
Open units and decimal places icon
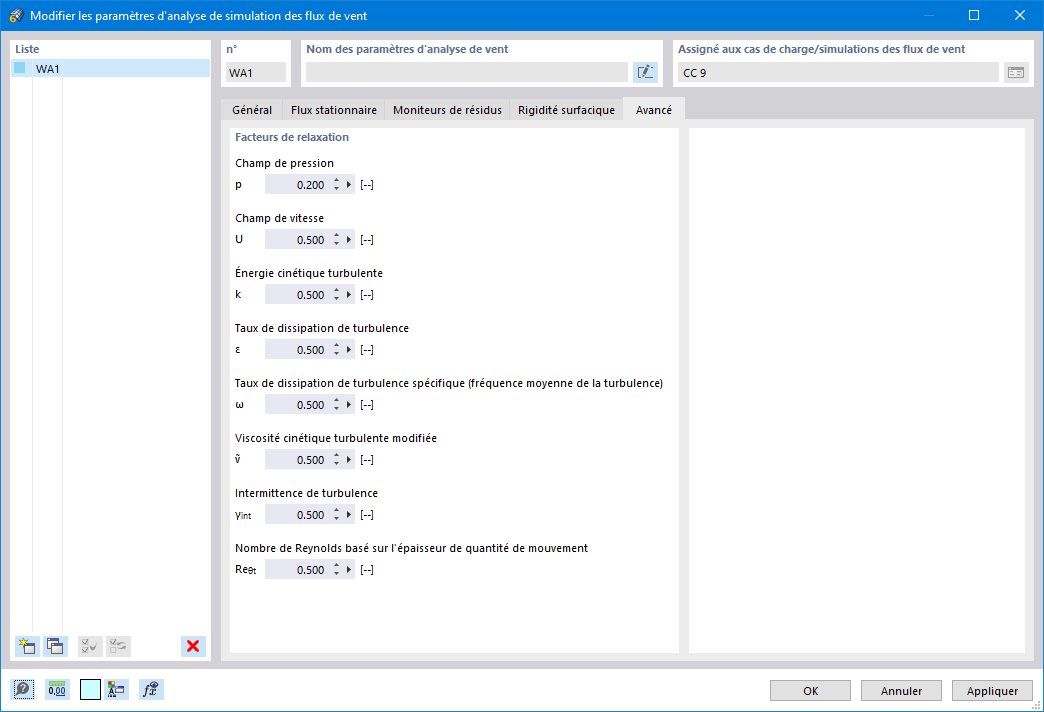57,689
